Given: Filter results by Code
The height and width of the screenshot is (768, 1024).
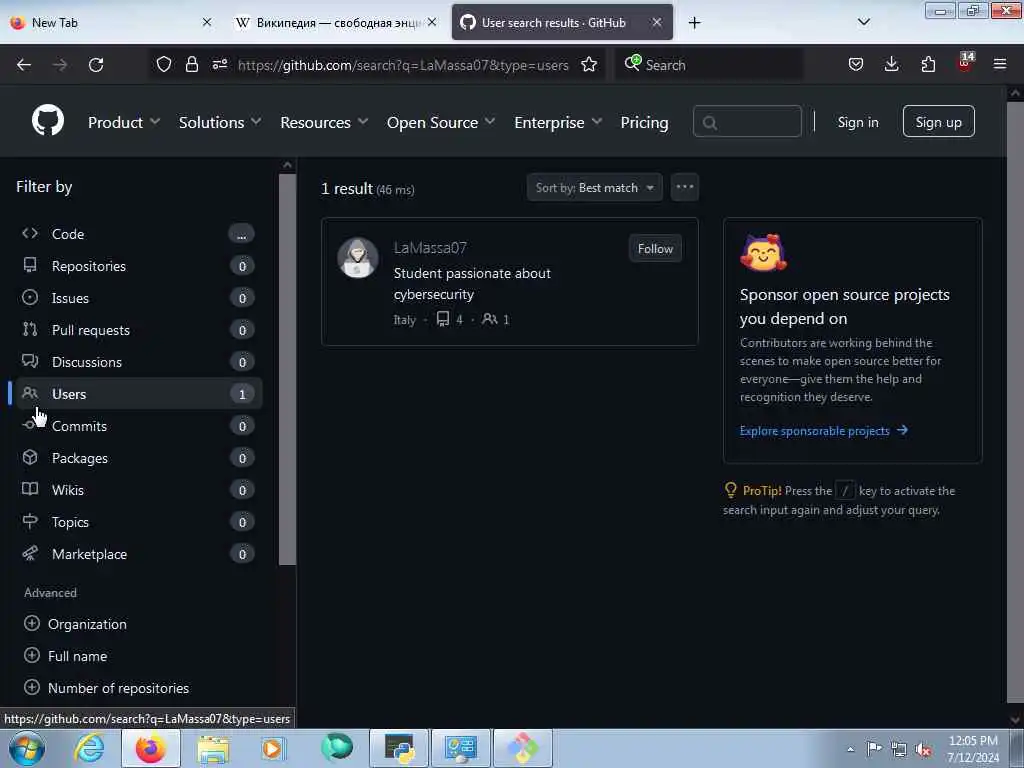Looking at the screenshot, I should 139,234.
